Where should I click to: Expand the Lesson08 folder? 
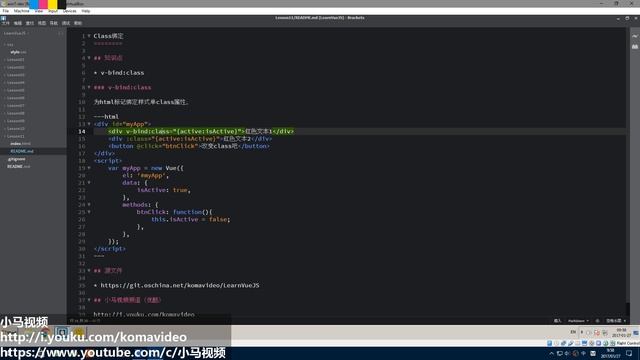15,113
